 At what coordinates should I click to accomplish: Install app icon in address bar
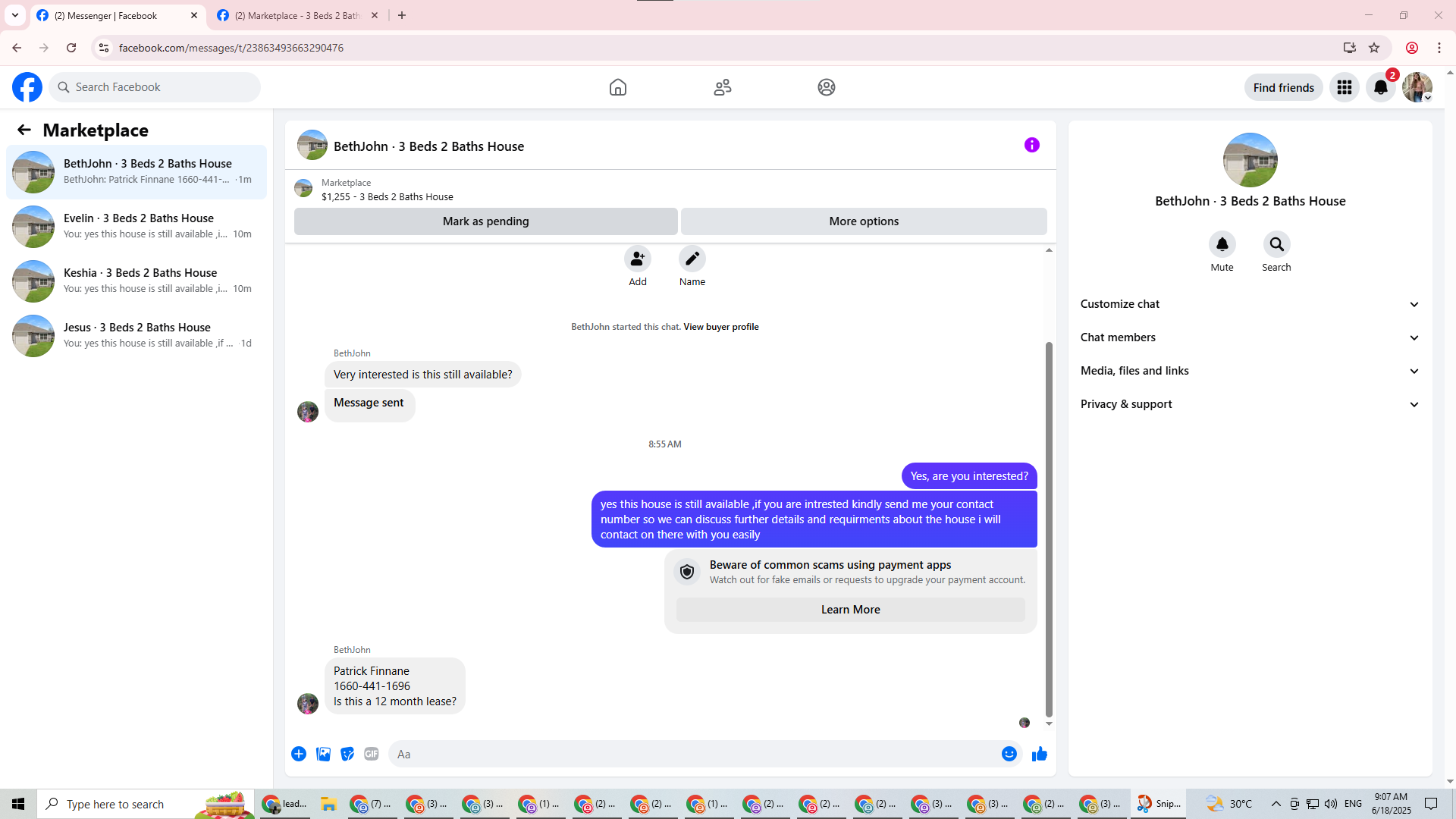point(1350,48)
